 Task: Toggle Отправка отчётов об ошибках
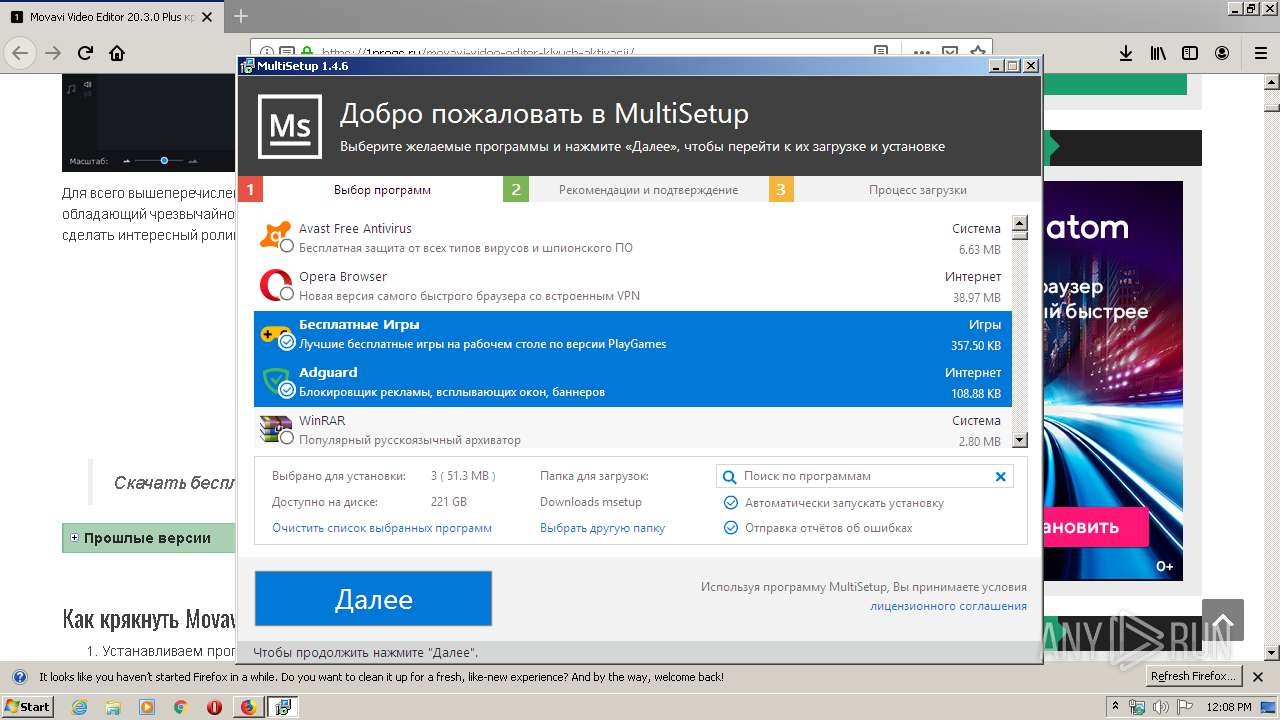(731, 528)
